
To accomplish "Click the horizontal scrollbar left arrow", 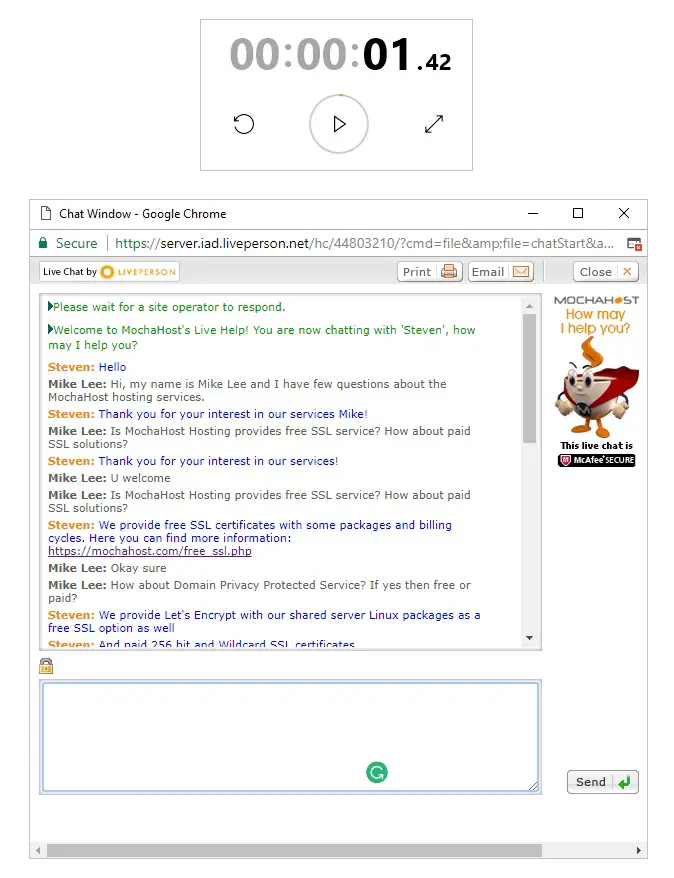I will (38, 851).
